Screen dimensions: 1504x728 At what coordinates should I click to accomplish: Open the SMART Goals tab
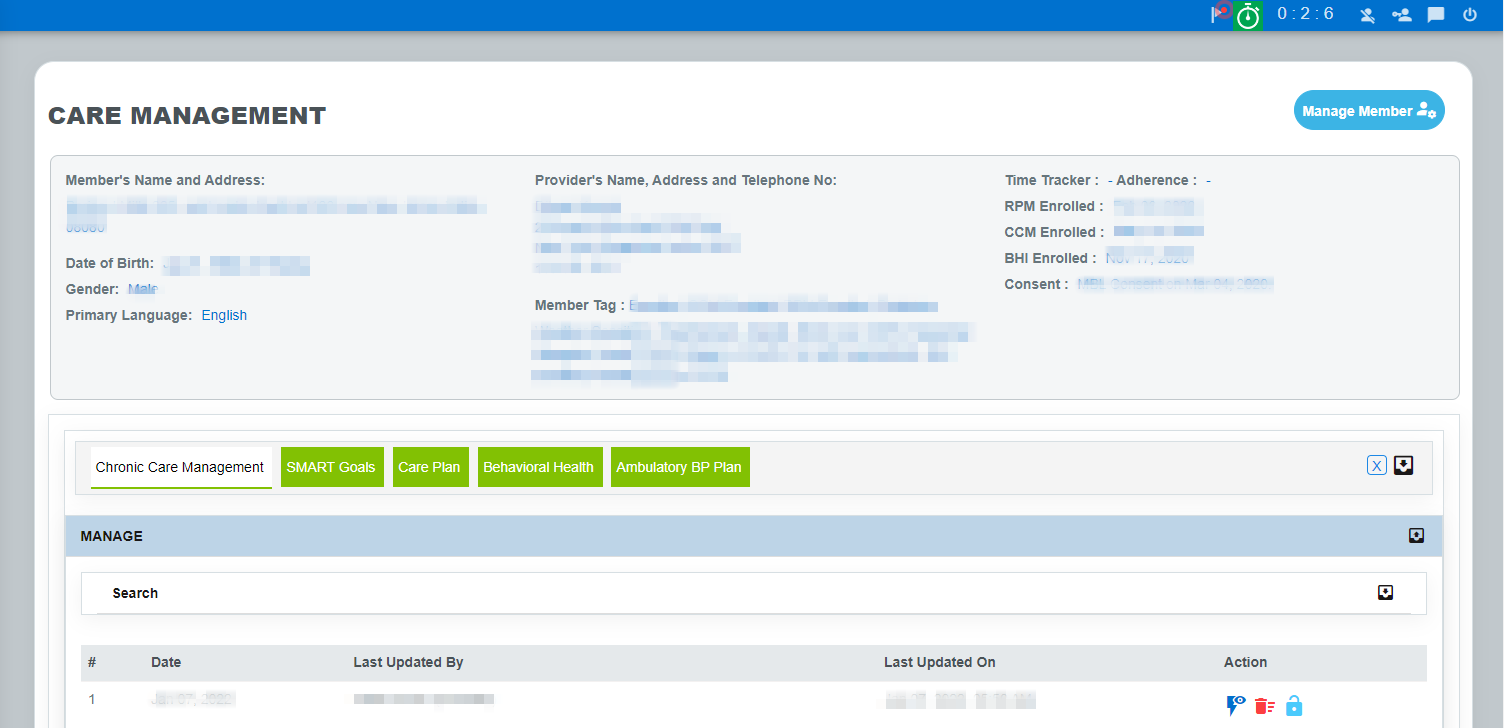pos(331,467)
